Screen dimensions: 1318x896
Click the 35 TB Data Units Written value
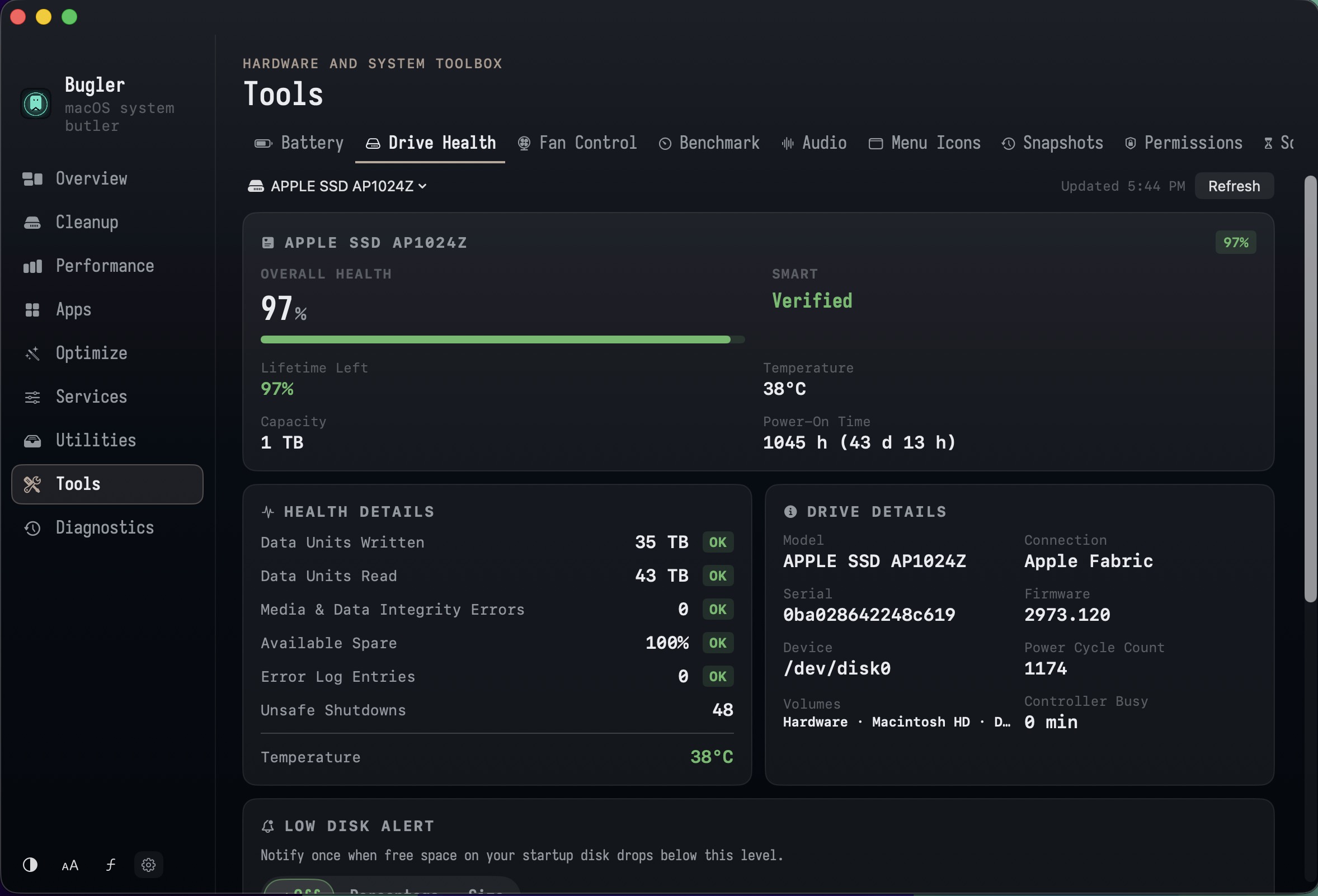pyautogui.click(x=661, y=542)
